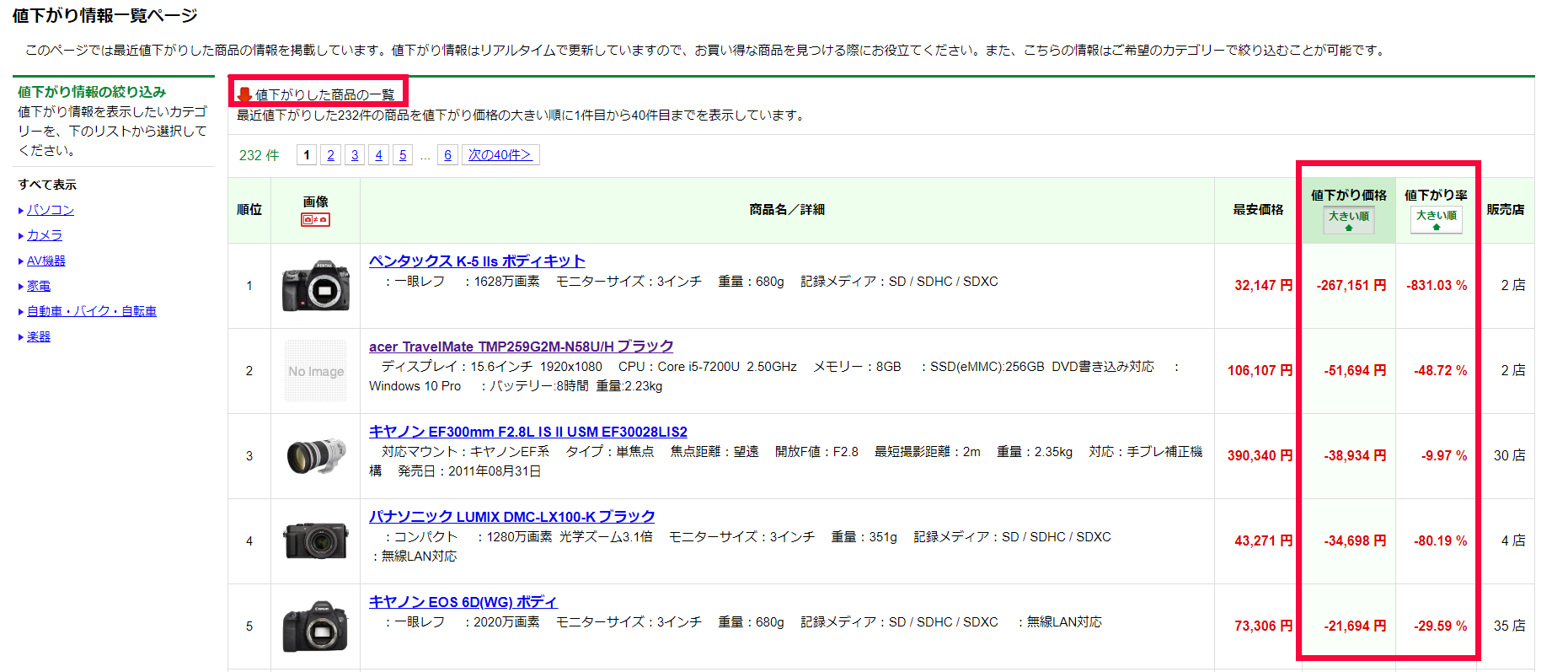
Task: Click the Panasonic LUMIX camera thumbnail
Action: point(315,541)
